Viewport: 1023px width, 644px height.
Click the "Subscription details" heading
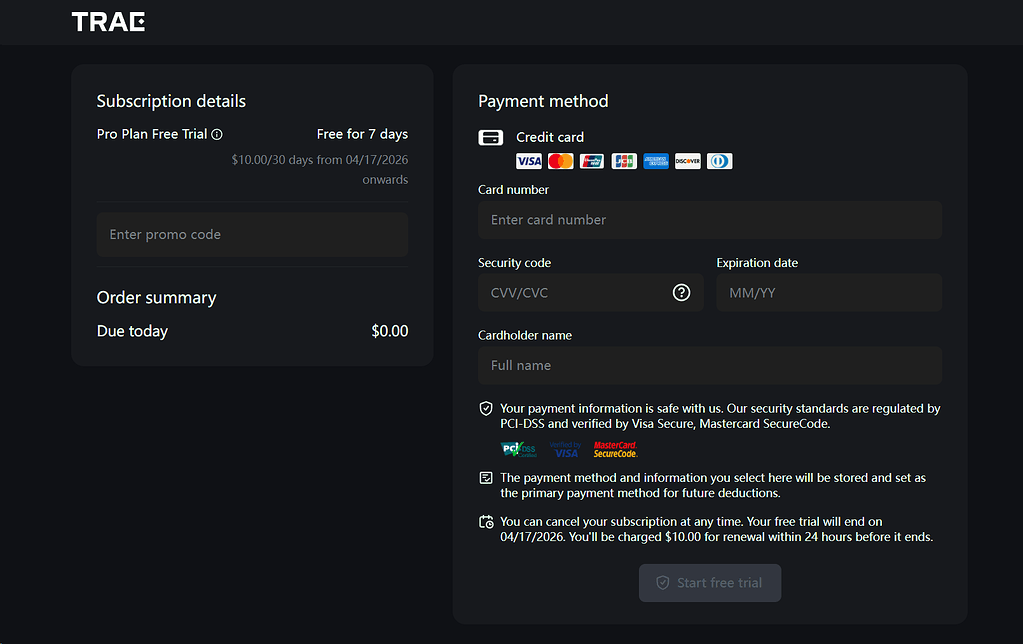pos(172,101)
